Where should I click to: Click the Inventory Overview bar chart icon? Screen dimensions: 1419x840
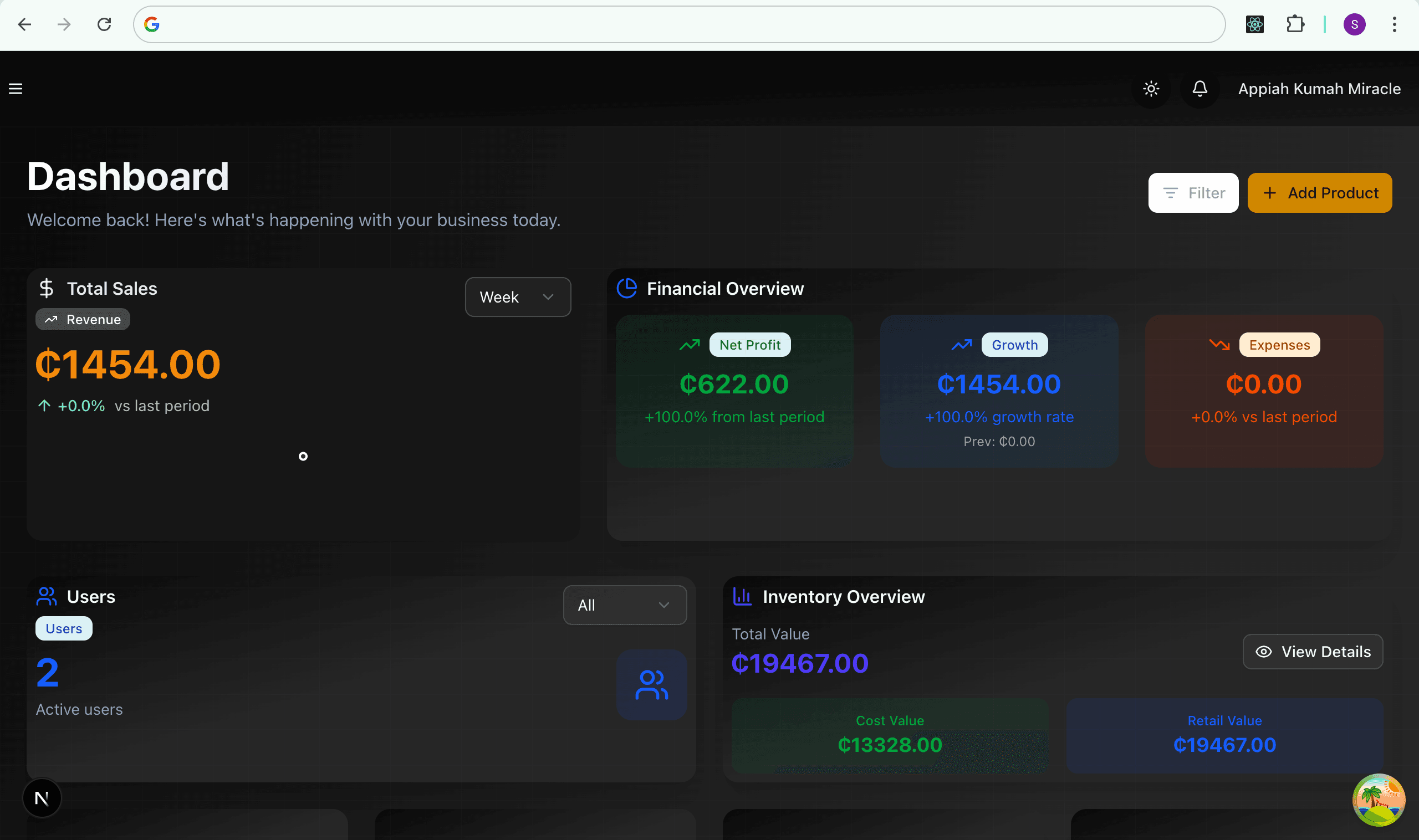pyautogui.click(x=742, y=596)
